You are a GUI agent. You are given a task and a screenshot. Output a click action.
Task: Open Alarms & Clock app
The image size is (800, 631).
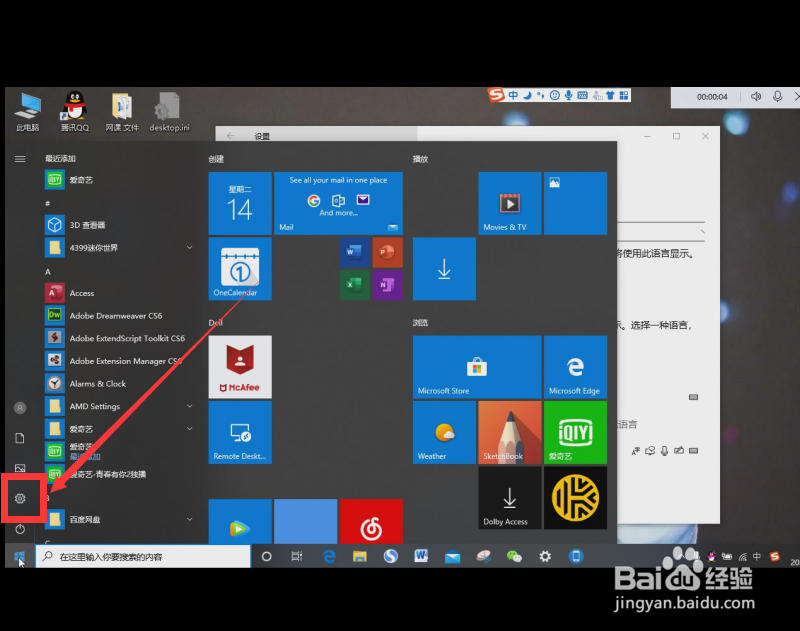click(118, 384)
